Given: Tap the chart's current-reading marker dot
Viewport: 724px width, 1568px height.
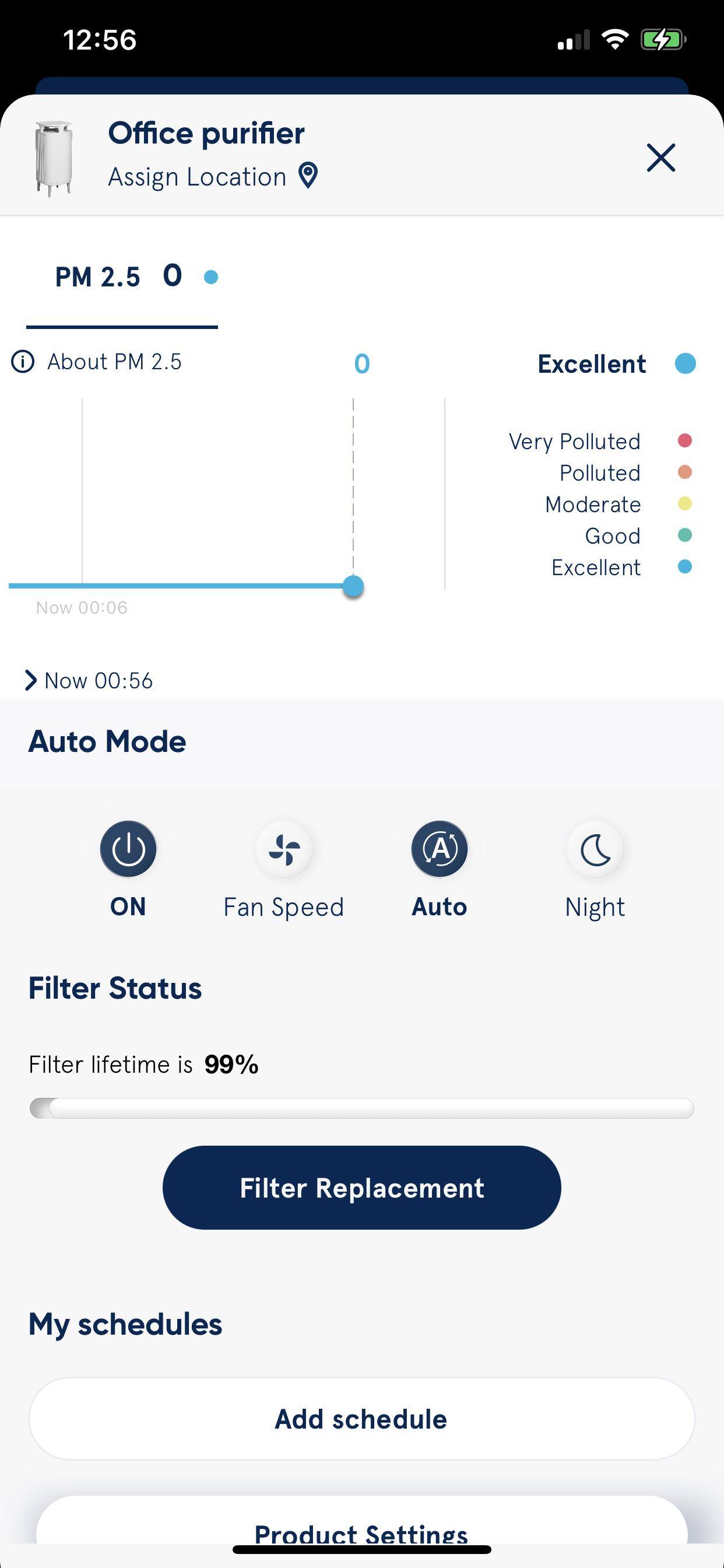Looking at the screenshot, I should pos(353,586).
